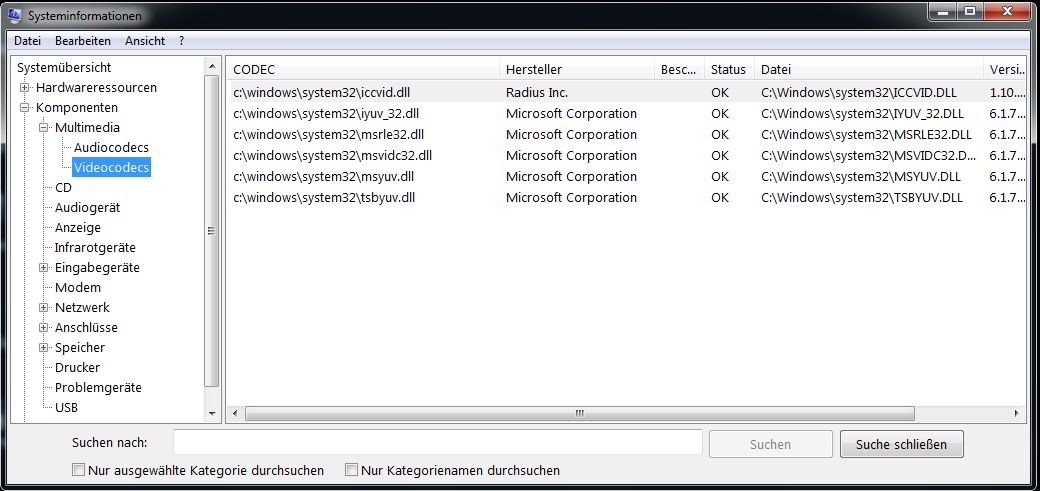Viewport: 1040px width, 491px height.
Task: Click the 'Suchen nach' input field
Action: (437, 443)
